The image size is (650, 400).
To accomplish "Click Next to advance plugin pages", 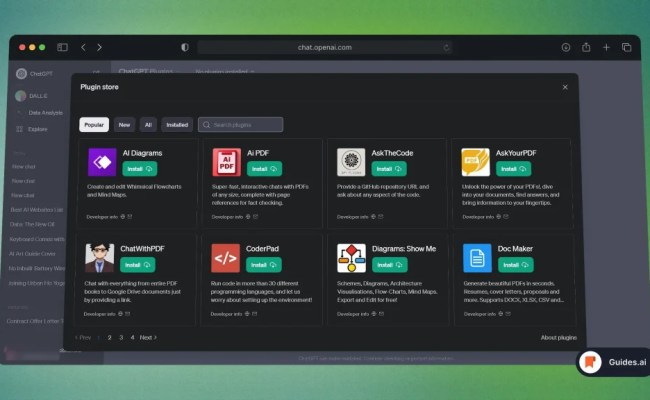I will 148,337.
